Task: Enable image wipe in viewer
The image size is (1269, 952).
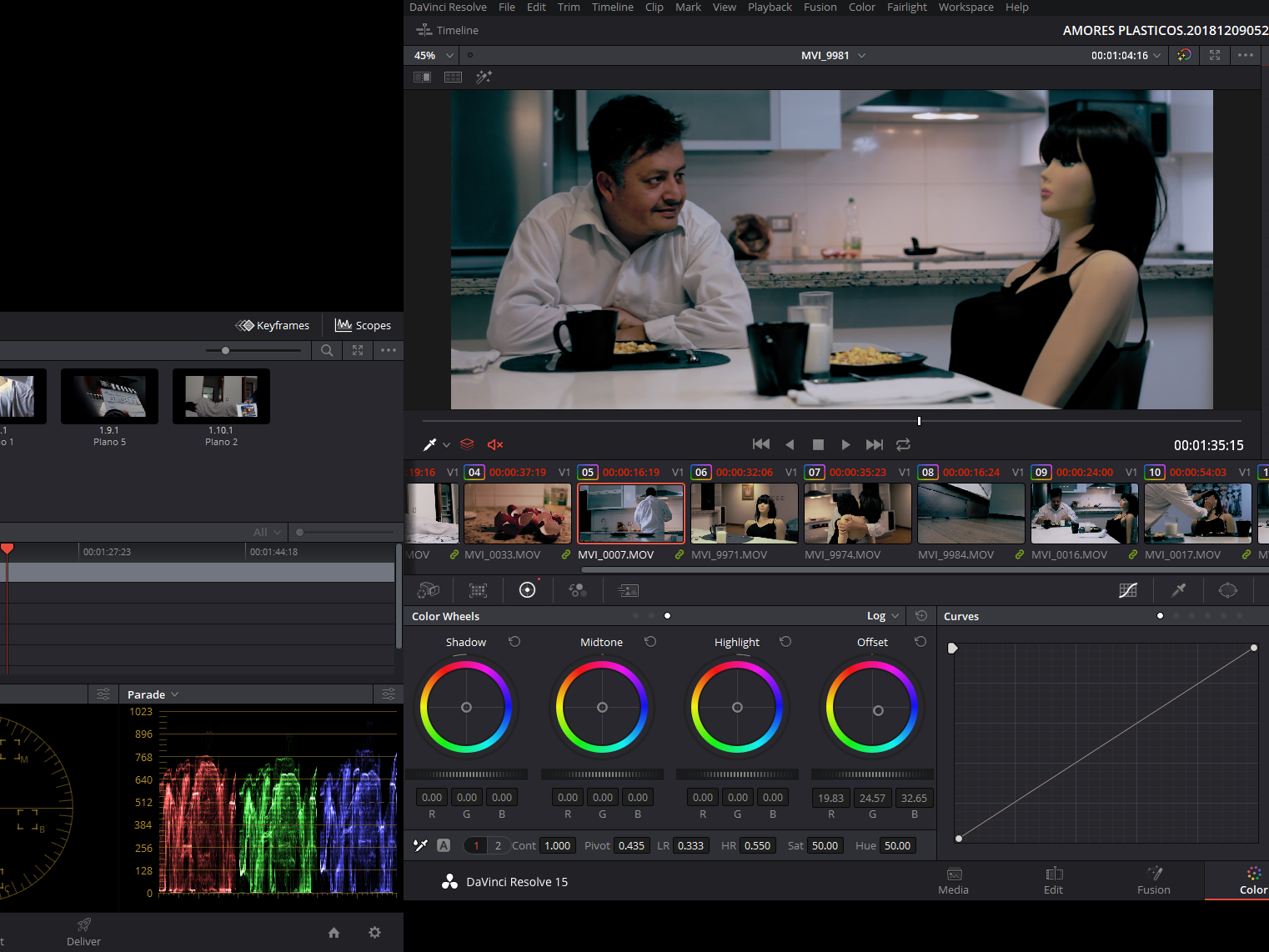Action: pyautogui.click(x=423, y=77)
